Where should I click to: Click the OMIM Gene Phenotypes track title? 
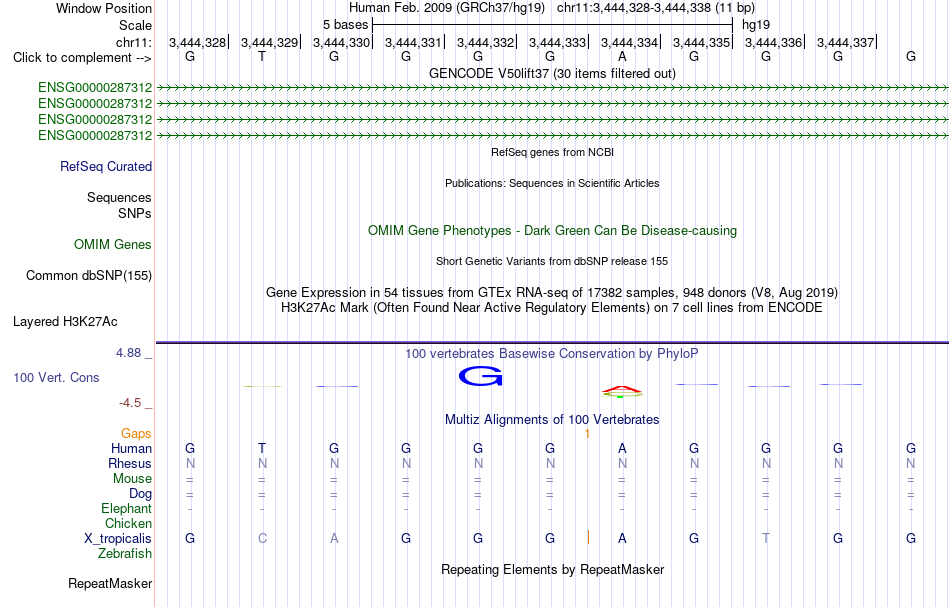[x=552, y=230]
